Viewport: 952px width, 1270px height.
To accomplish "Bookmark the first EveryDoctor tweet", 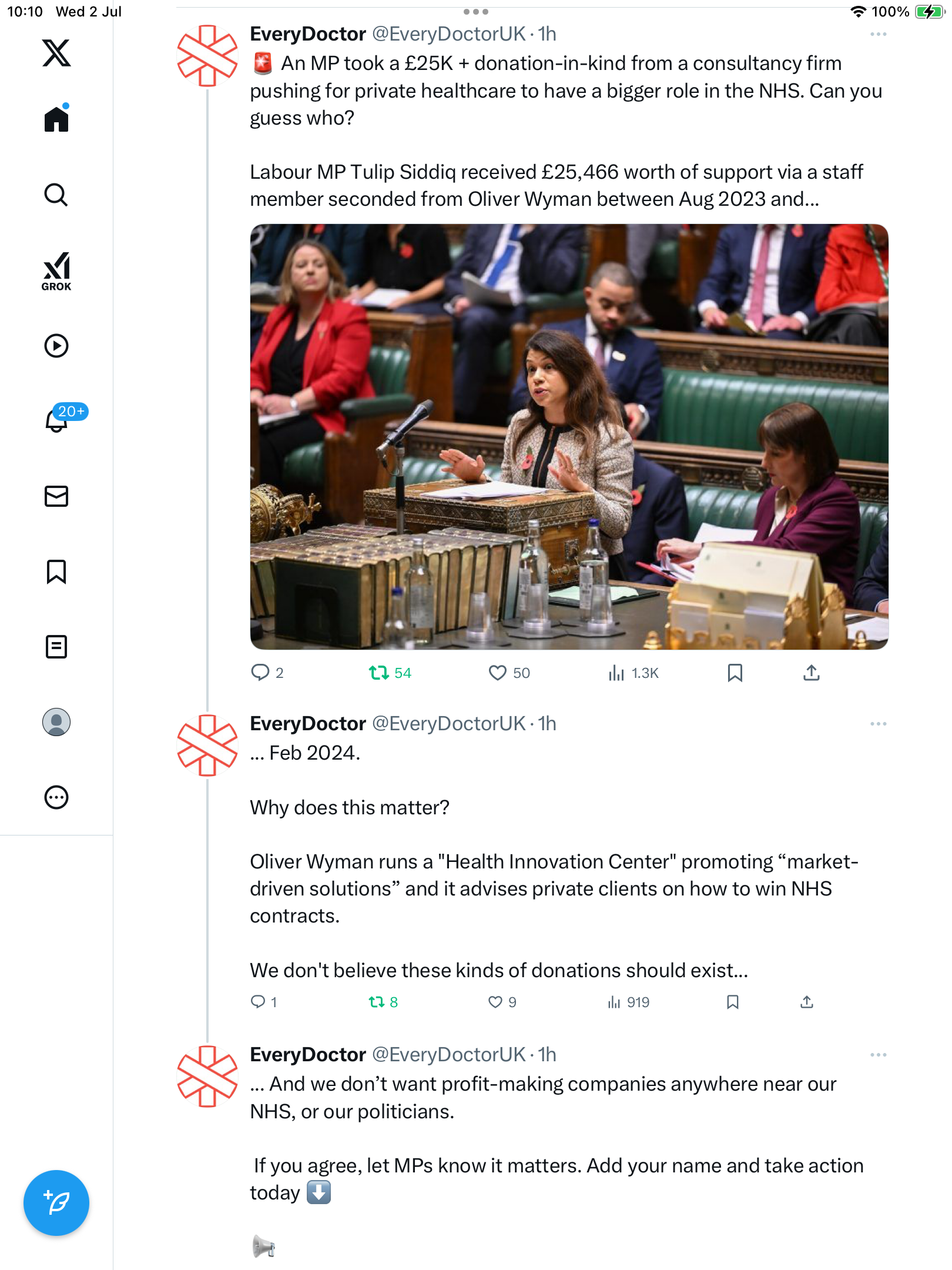I will (x=735, y=673).
